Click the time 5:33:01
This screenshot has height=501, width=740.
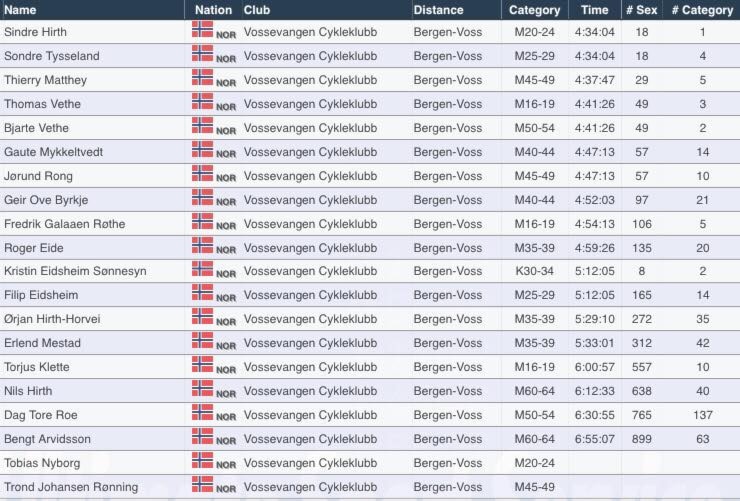(x=595, y=343)
